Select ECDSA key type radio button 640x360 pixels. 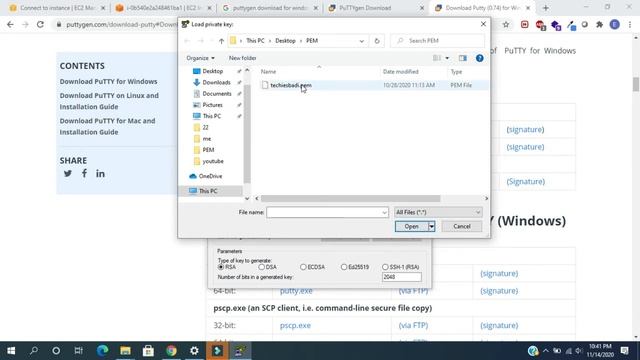pyautogui.click(x=303, y=267)
